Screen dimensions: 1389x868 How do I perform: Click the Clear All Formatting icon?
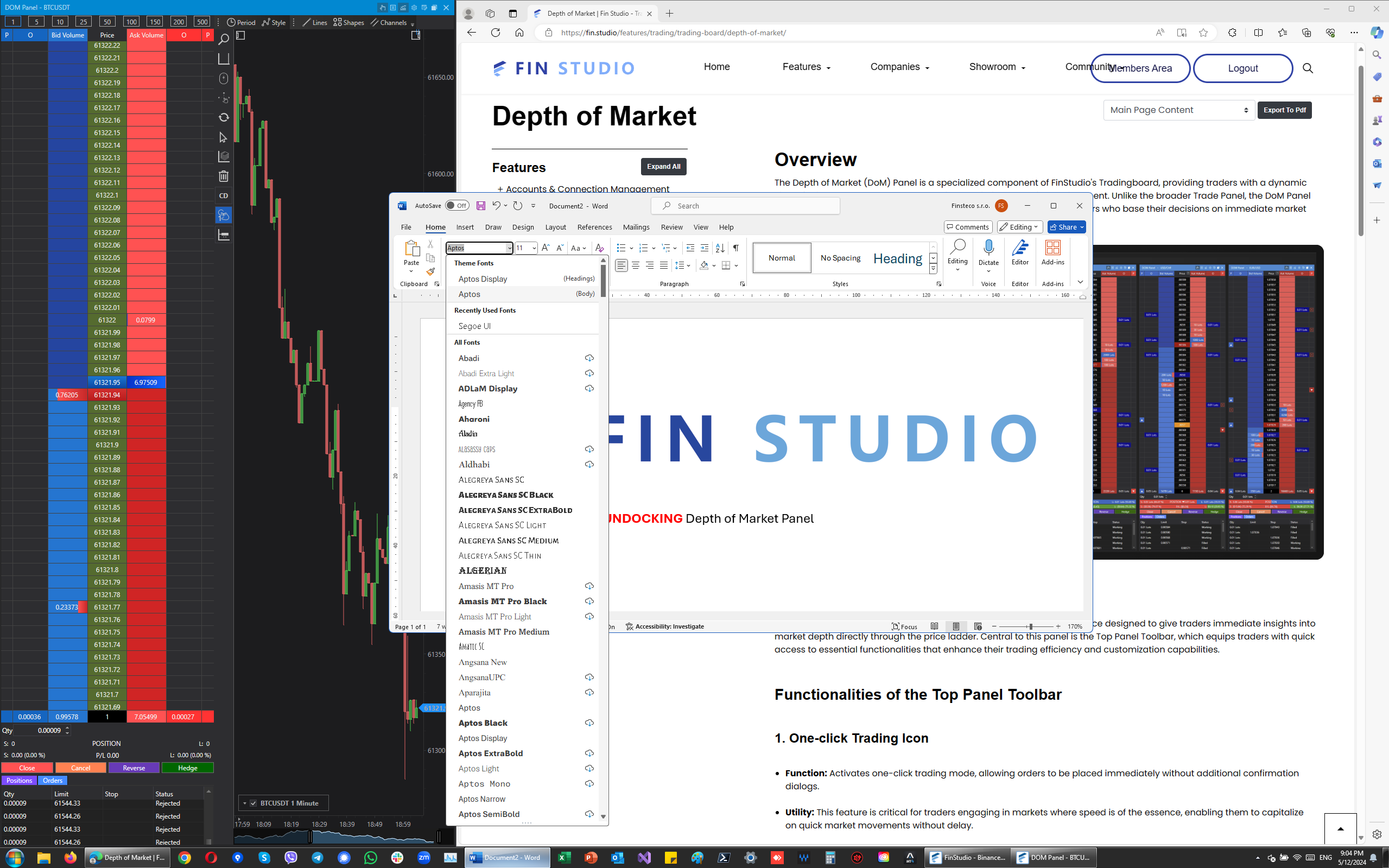click(x=599, y=248)
